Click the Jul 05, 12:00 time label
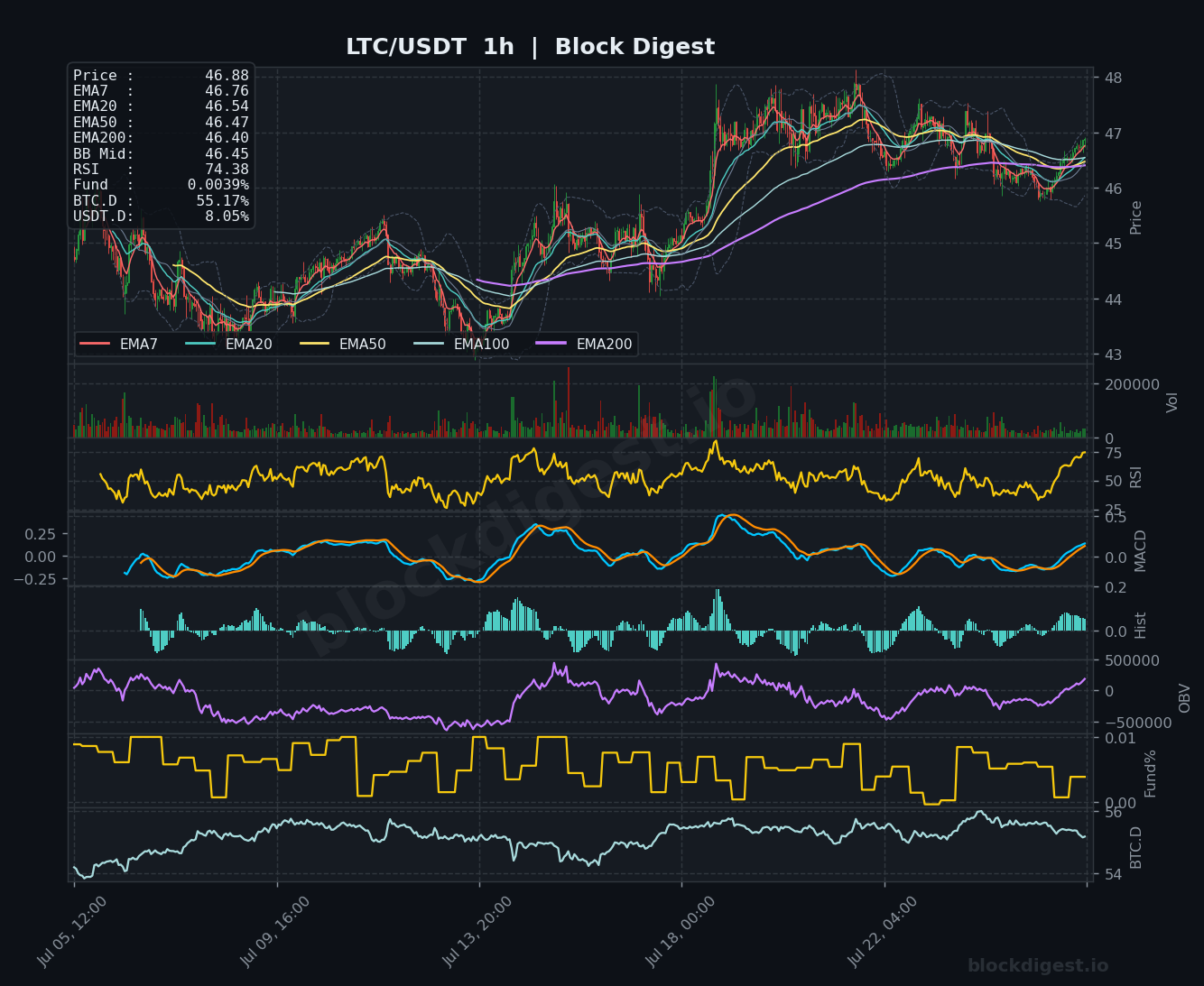The width and height of the screenshot is (1204, 986). tap(72, 932)
